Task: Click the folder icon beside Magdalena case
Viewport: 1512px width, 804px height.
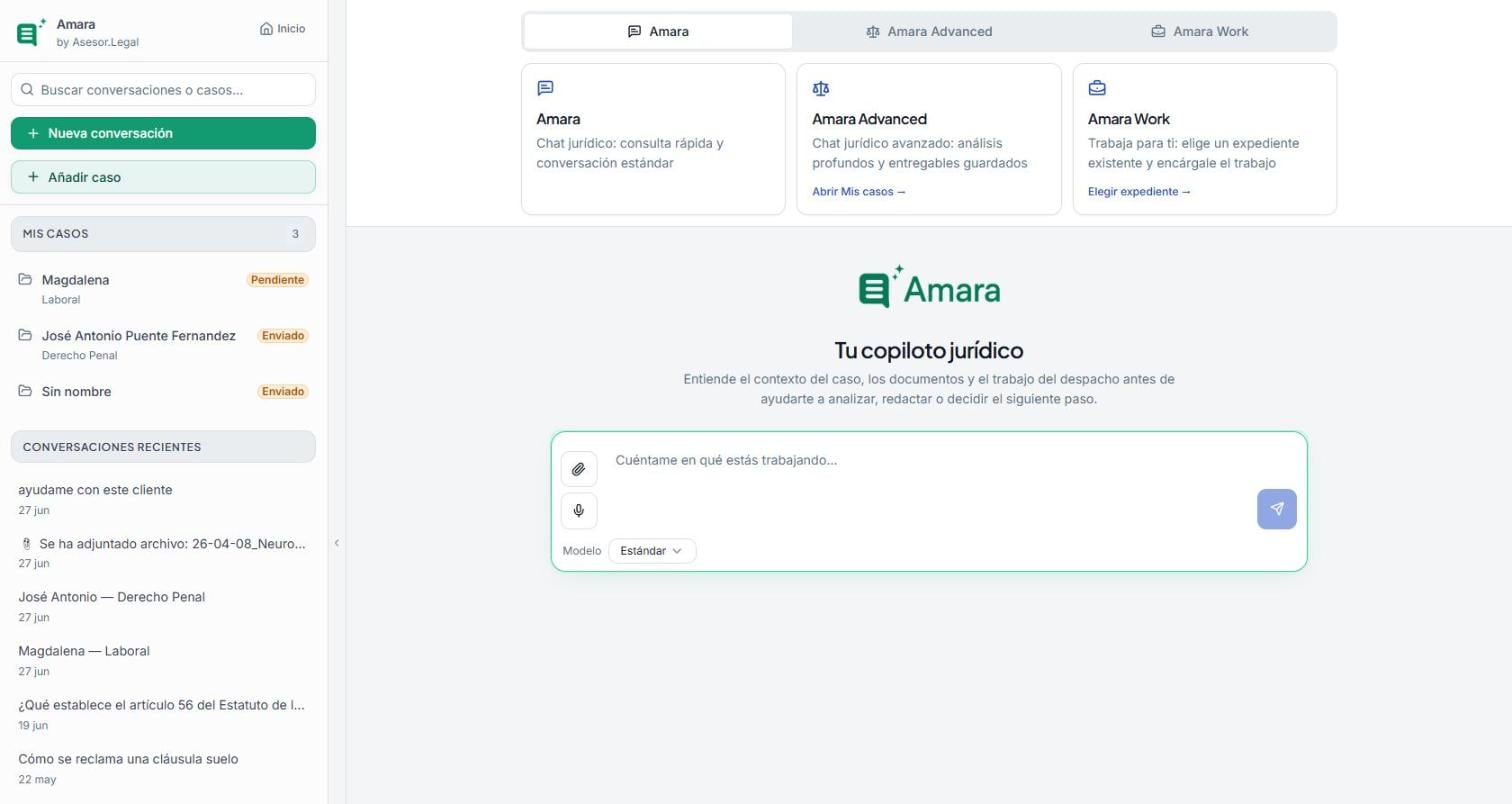Action: (x=25, y=279)
